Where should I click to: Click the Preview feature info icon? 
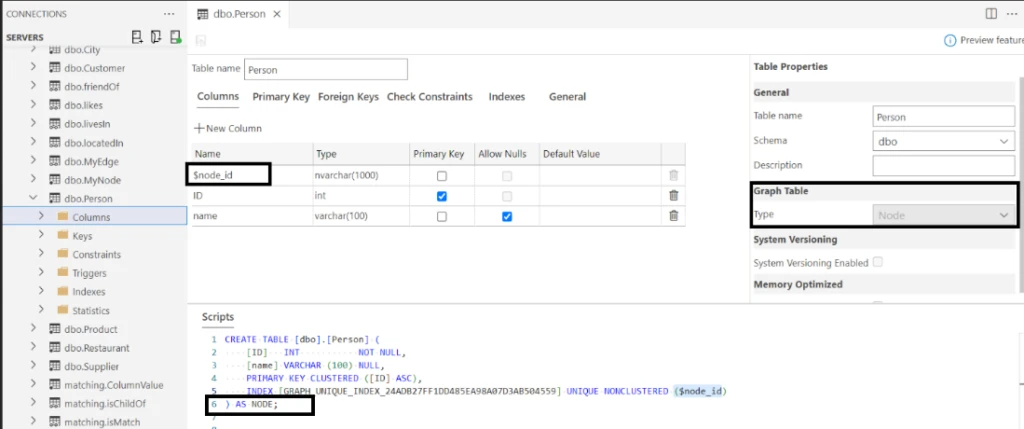[949, 41]
